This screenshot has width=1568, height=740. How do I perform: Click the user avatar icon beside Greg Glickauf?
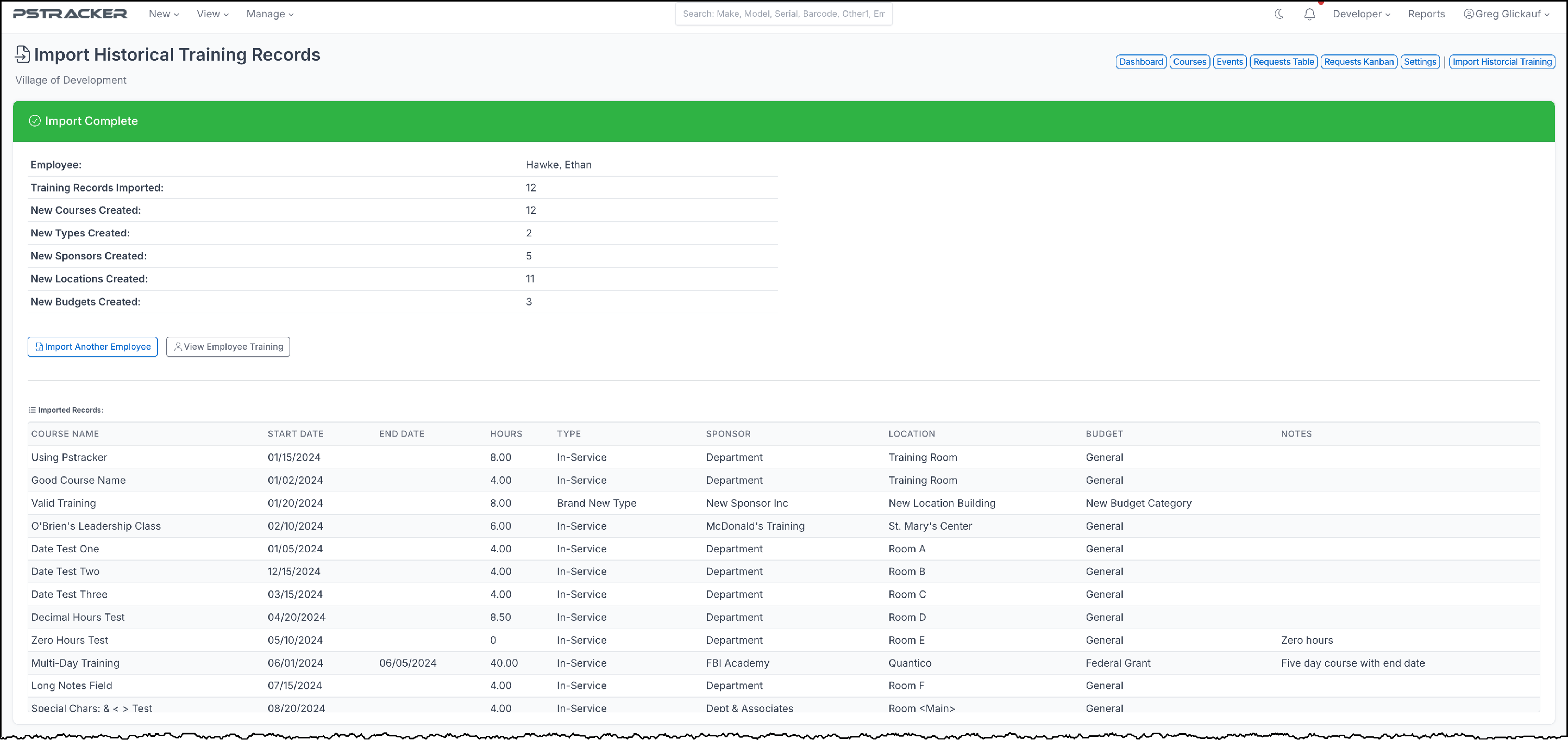click(x=1468, y=14)
